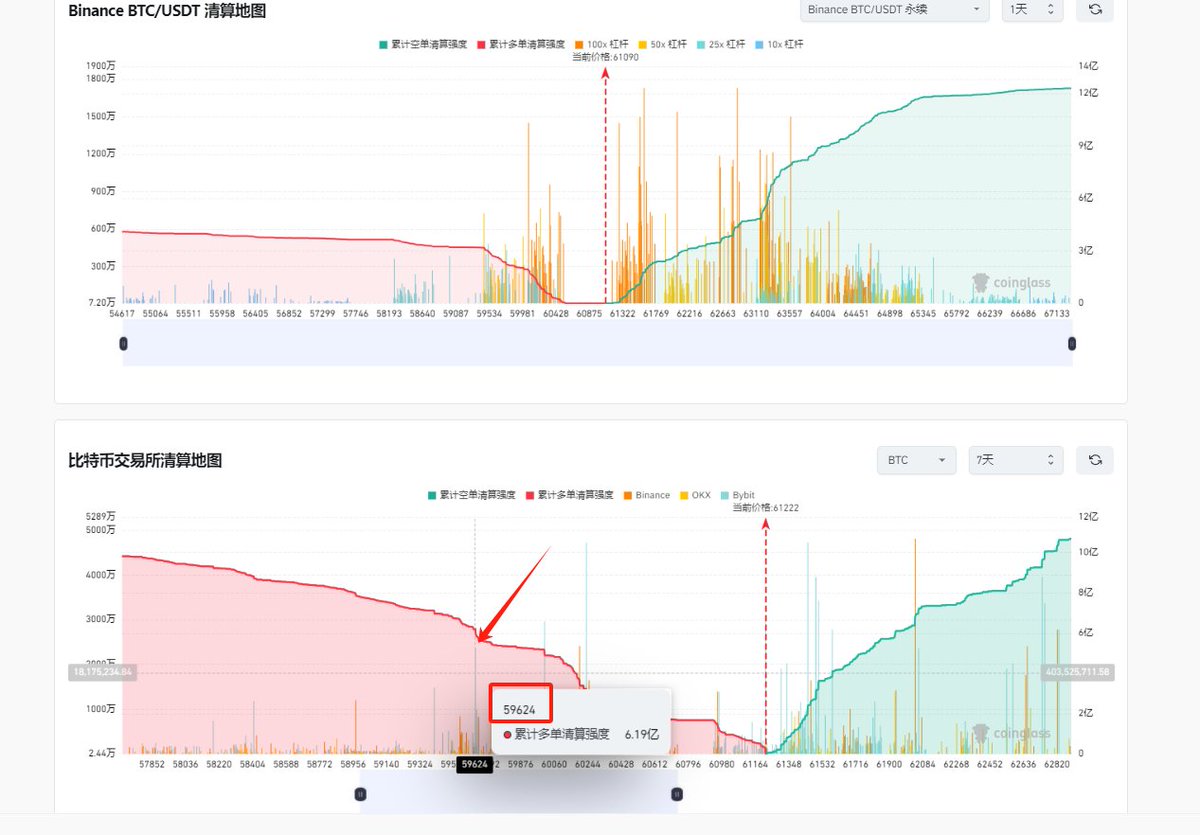
Task: Click the 57852 x-axis label in bottom chart
Action: [x=152, y=764]
